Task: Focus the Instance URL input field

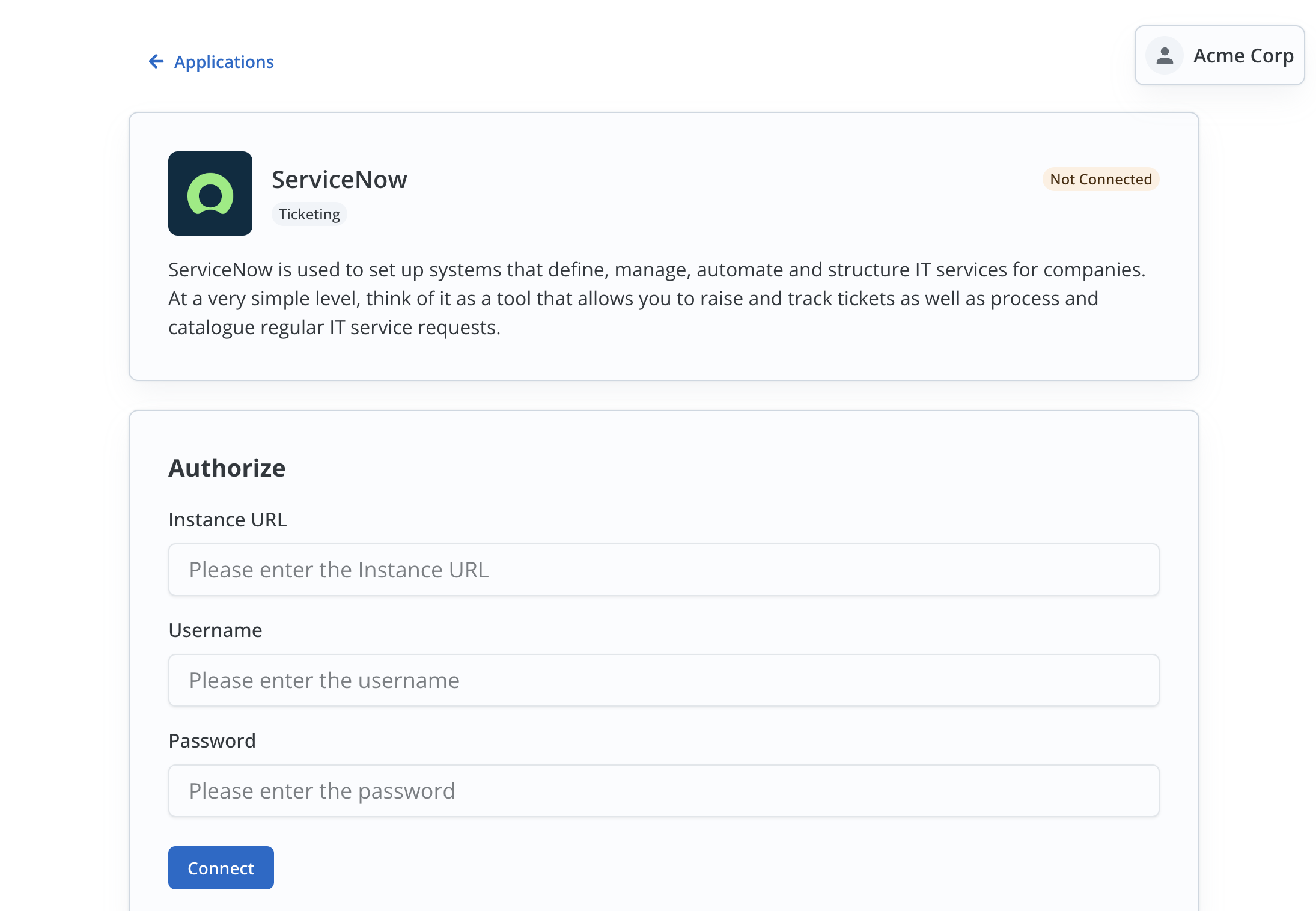Action: click(x=663, y=570)
